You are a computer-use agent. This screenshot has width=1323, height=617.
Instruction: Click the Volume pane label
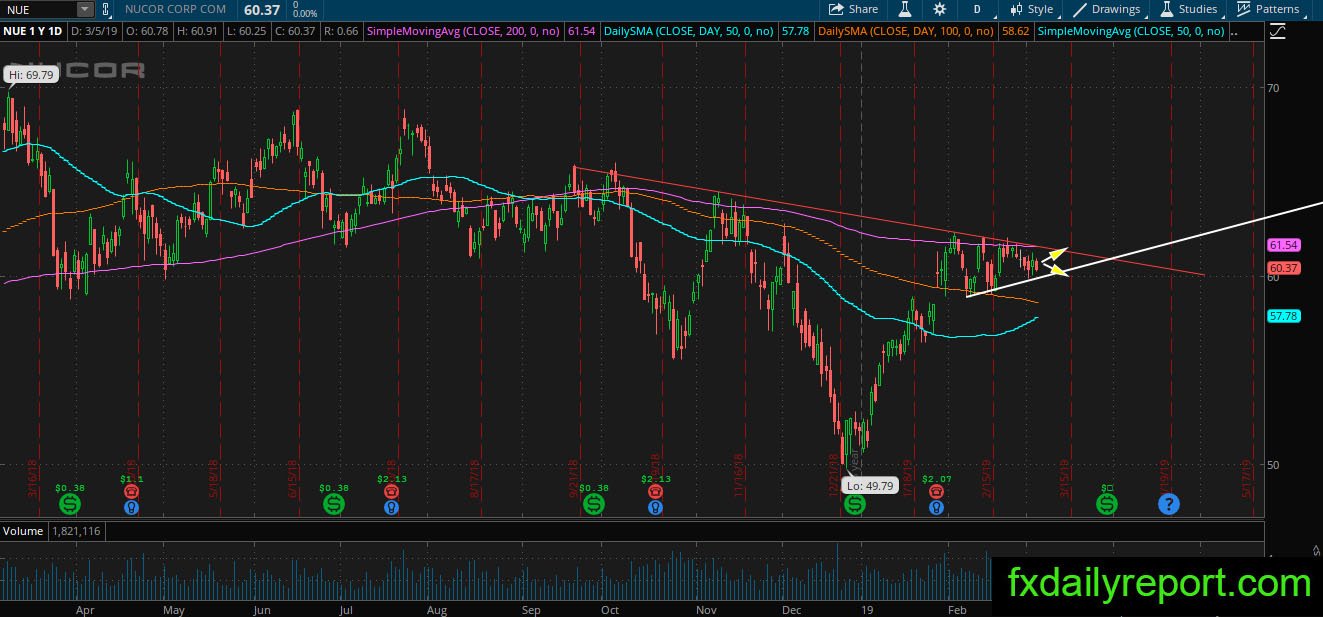[23, 530]
